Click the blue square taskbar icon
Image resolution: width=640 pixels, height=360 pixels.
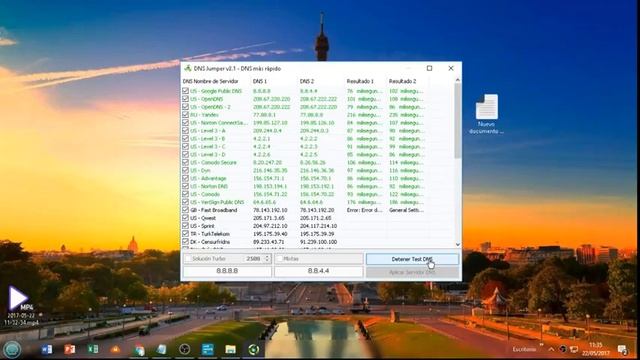click(208, 349)
